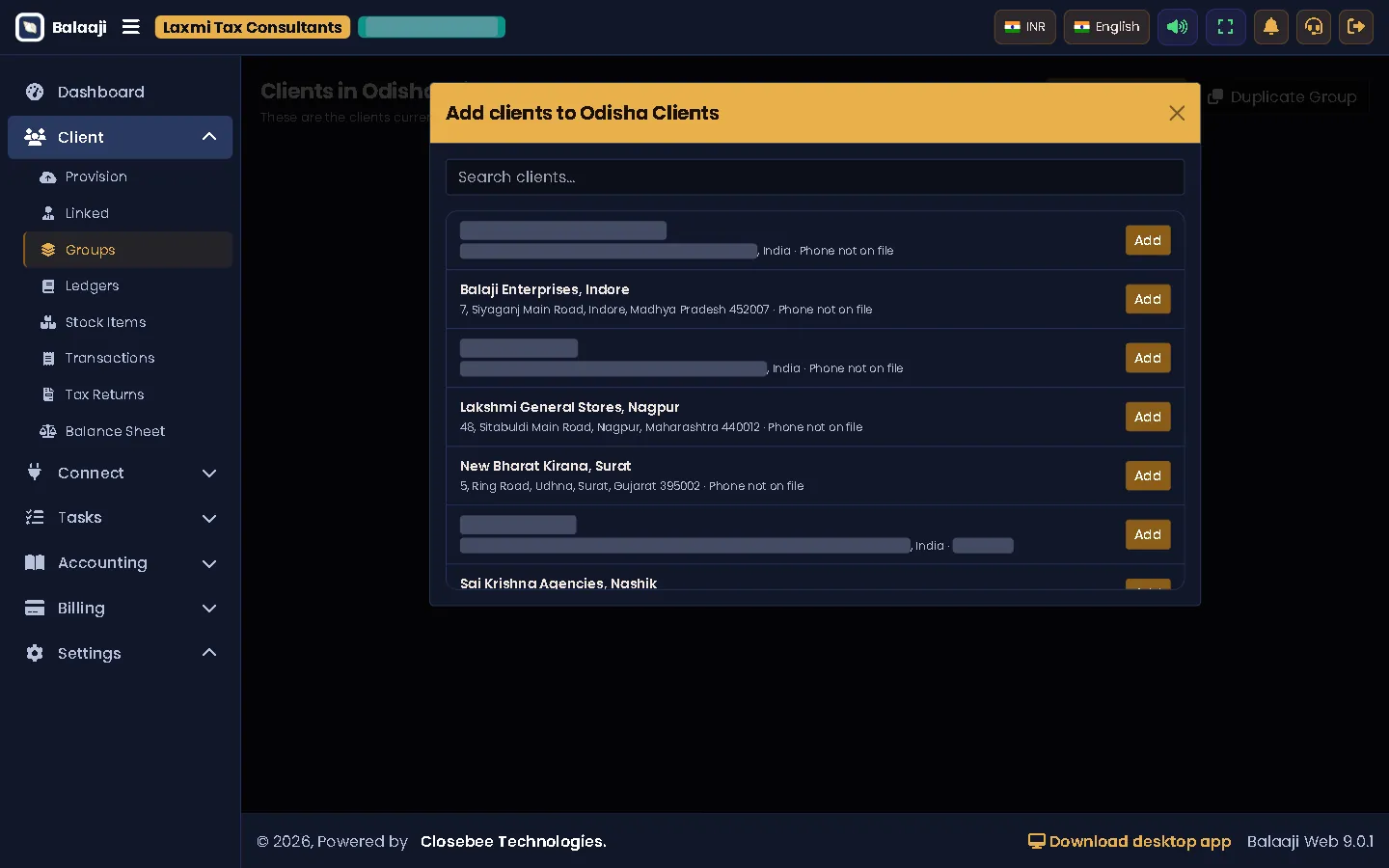Click the Tasks checklist icon
This screenshot has width=1389, height=868.
click(x=35, y=518)
